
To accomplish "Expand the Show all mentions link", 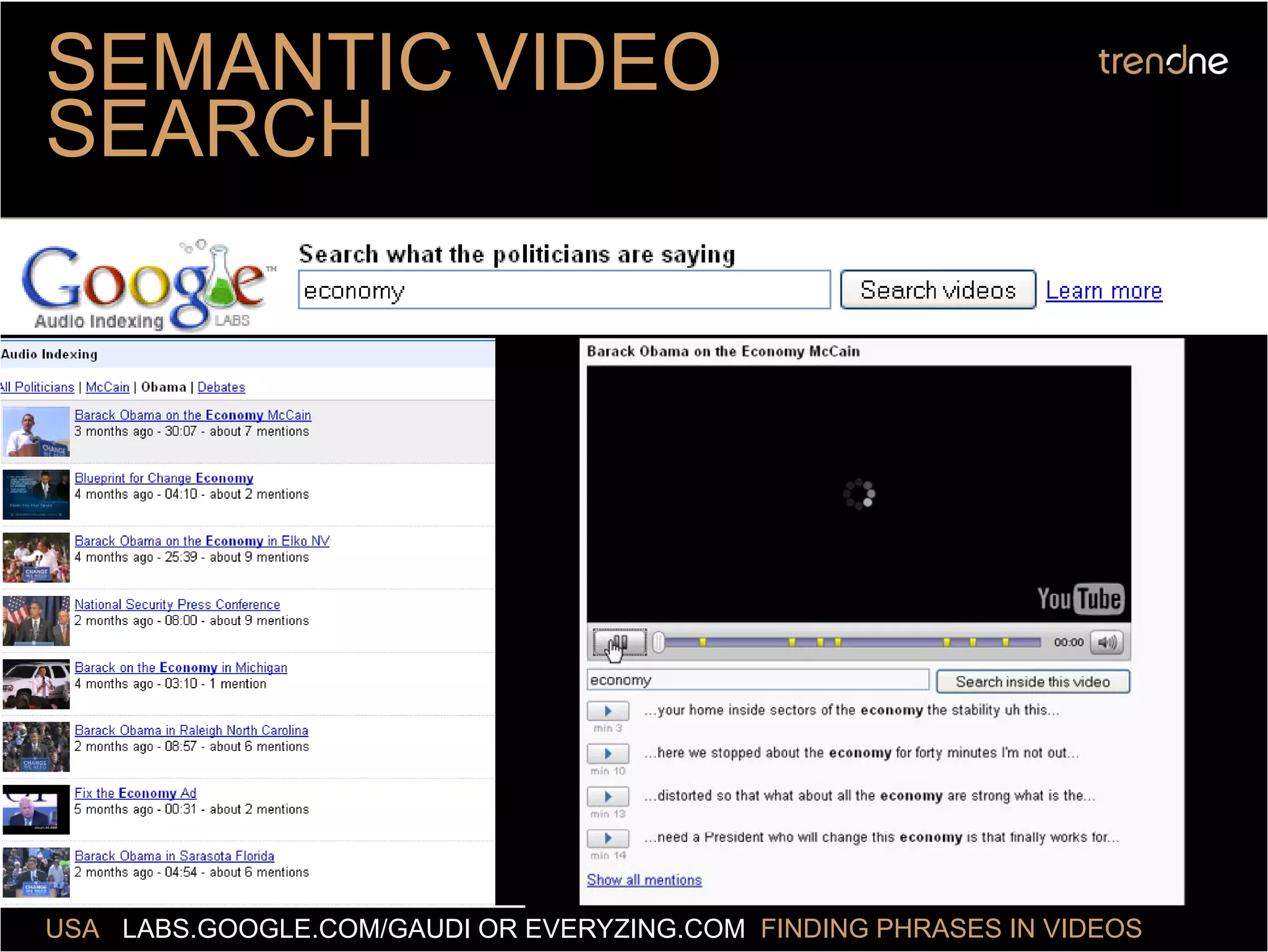I will 644,880.
